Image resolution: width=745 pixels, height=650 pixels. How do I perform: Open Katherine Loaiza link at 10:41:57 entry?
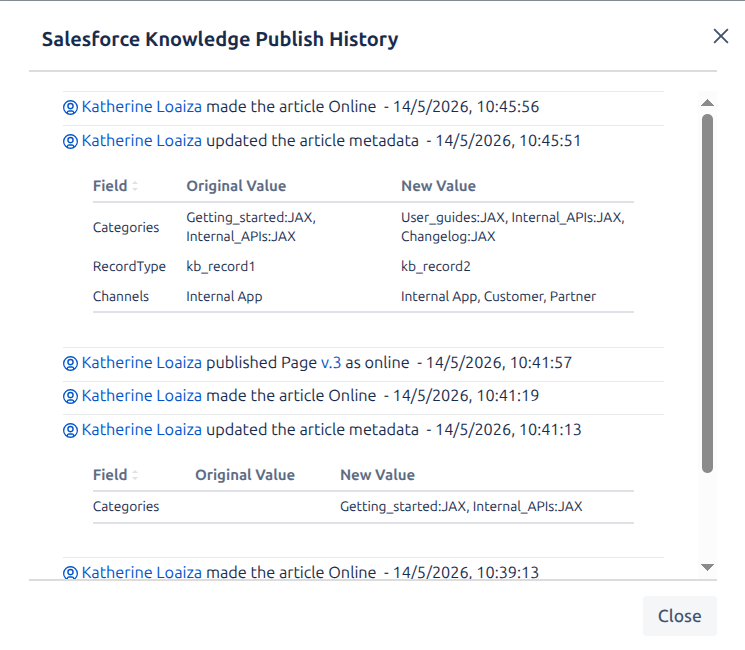click(x=142, y=363)
